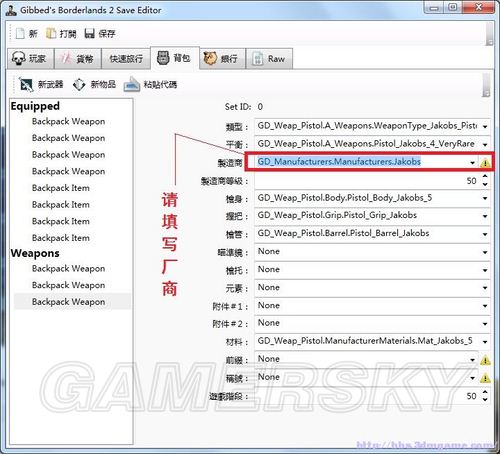Image resolution: width=500 pixels, height=454 pixels.
Task: Click the New file icon in toolbar
Action: pos(20,33)
